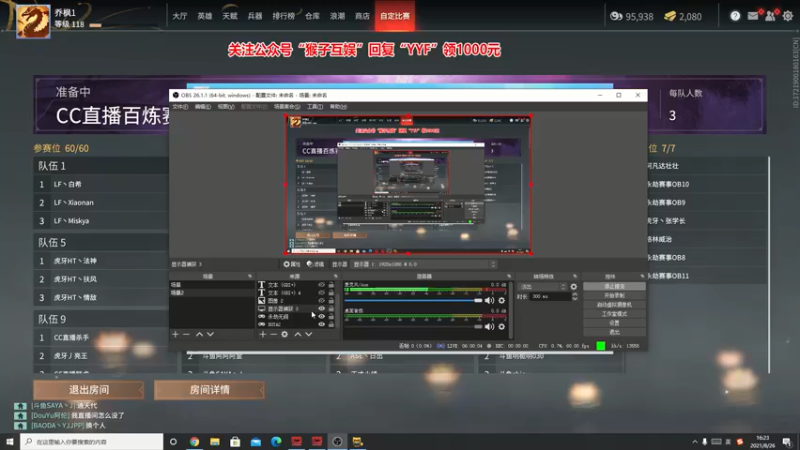
Task: Add a new scene with plus icon
Action: point(176,334)
